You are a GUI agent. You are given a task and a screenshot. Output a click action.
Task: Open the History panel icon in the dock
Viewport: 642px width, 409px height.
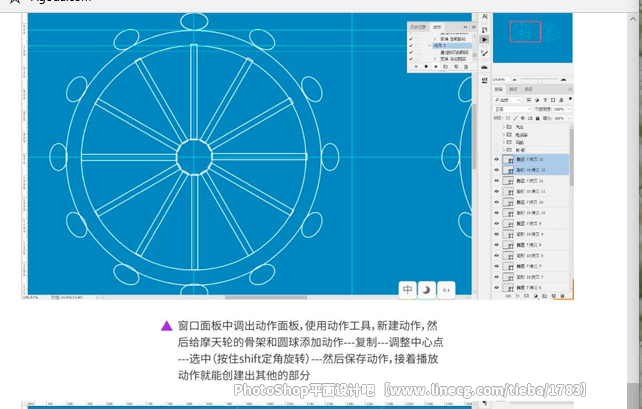(484, 29)
